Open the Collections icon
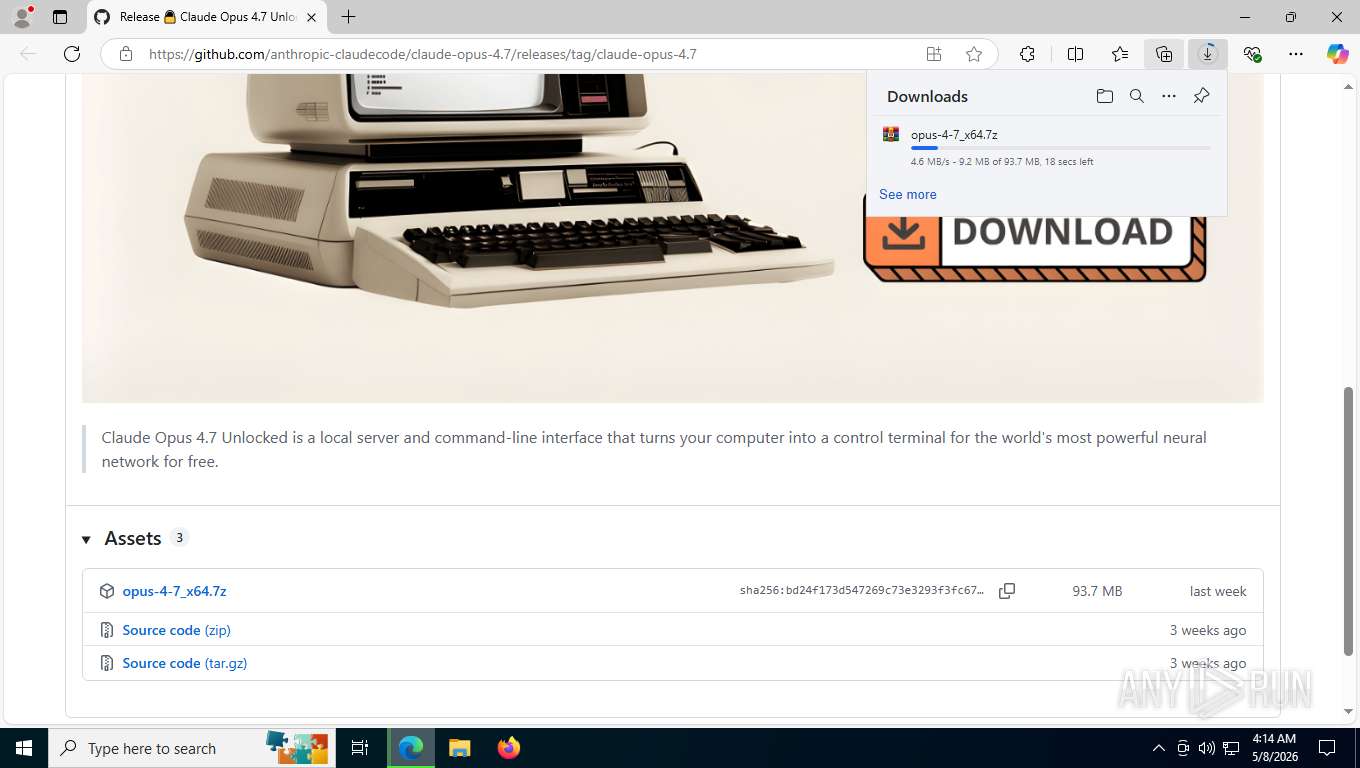The height and width of the screenshot is (768, 1360). pyautogui.click(x=1164, y=54)
